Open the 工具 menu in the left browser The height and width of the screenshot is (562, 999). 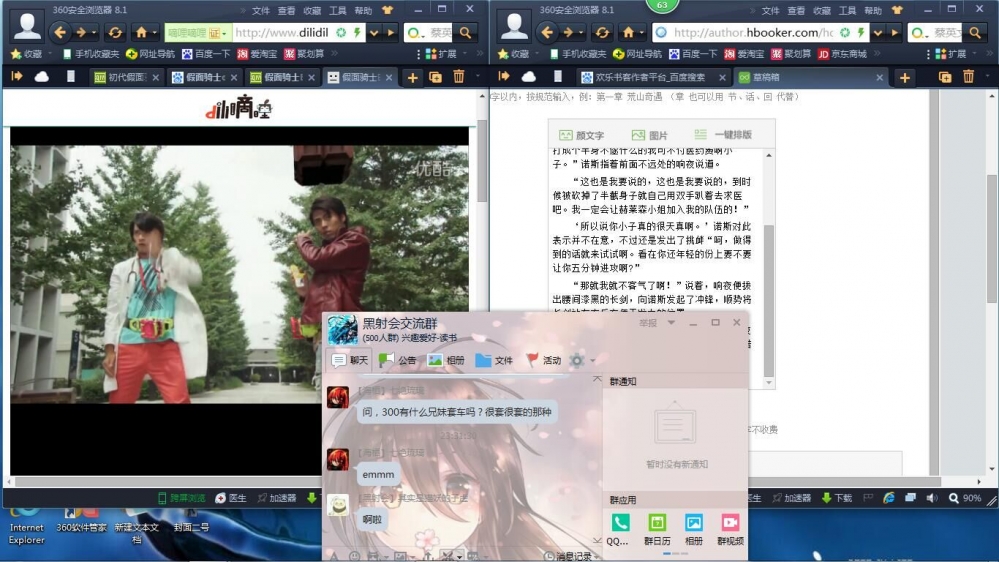(x=338, y=11)
